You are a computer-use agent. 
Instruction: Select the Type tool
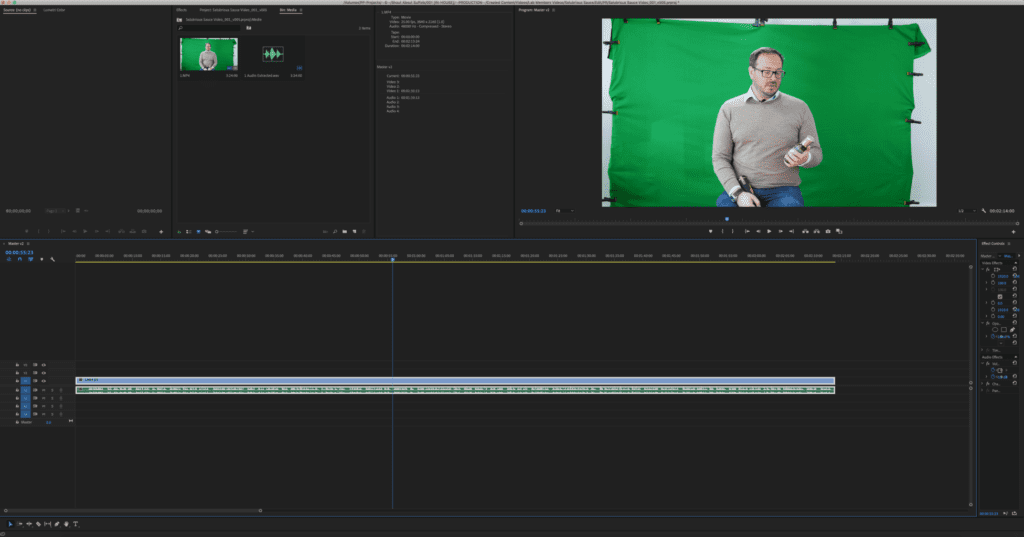(x=75, y=524)
